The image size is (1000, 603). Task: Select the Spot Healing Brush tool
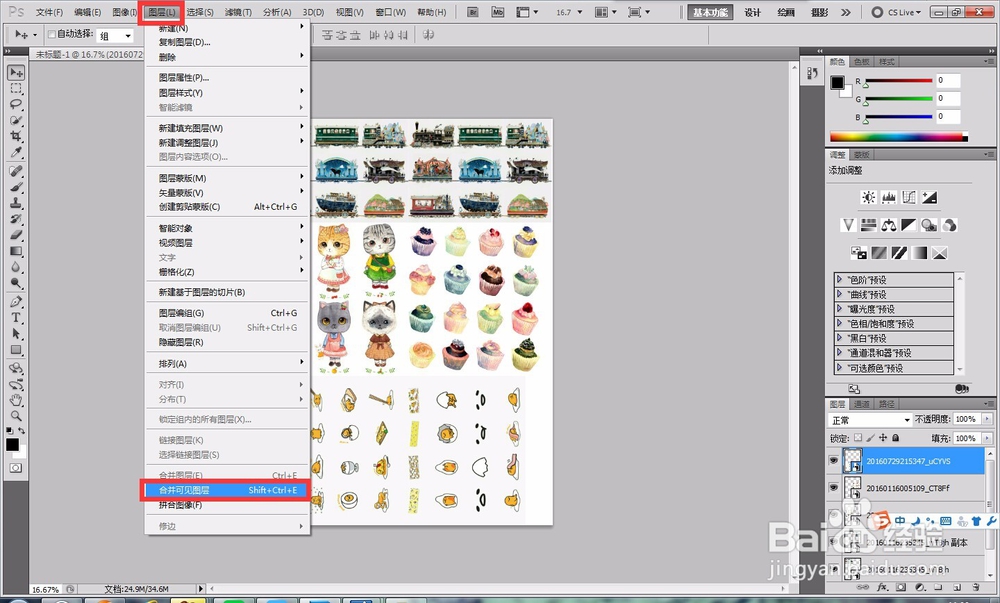pyautogui.click(x=16, y=171)
